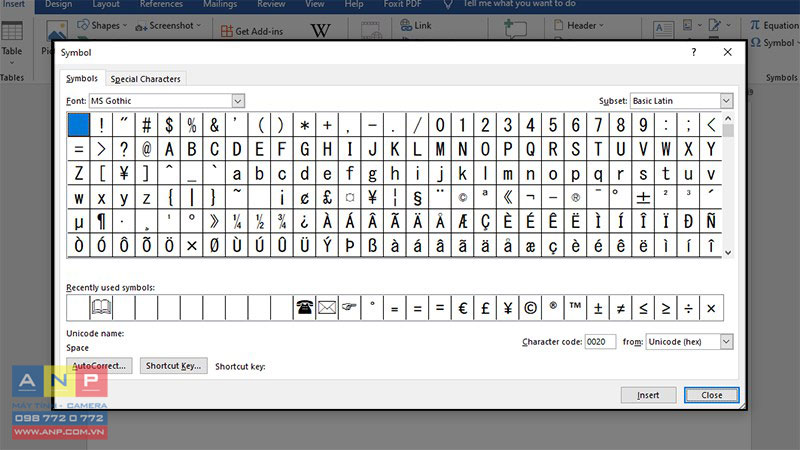800x450 pixels.
Task: Click the symbol grid scroll up arrow
Action: pyautogui.click(x=728, y=118)
